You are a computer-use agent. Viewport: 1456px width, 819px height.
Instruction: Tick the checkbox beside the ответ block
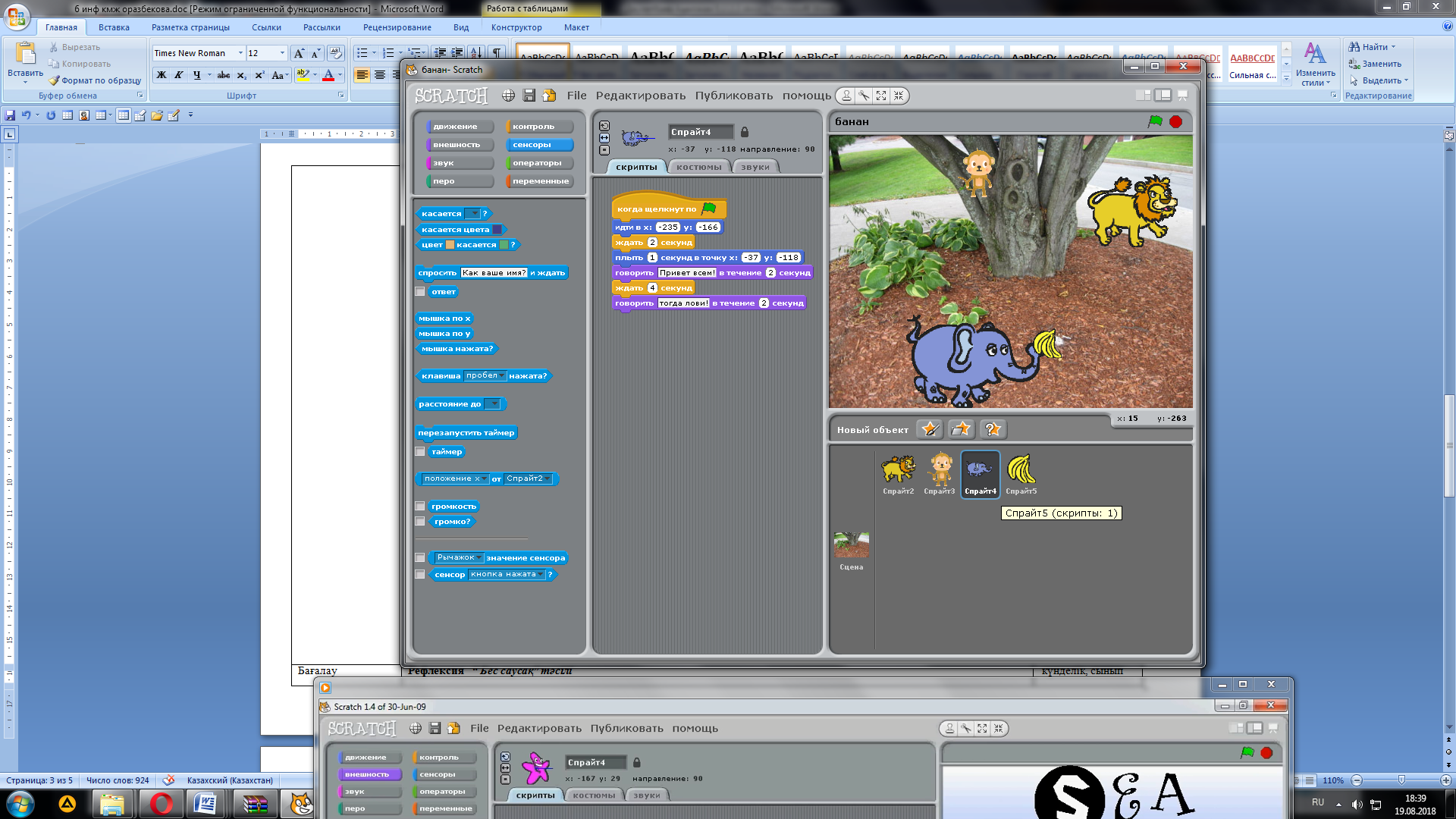[x=420, y=292]
